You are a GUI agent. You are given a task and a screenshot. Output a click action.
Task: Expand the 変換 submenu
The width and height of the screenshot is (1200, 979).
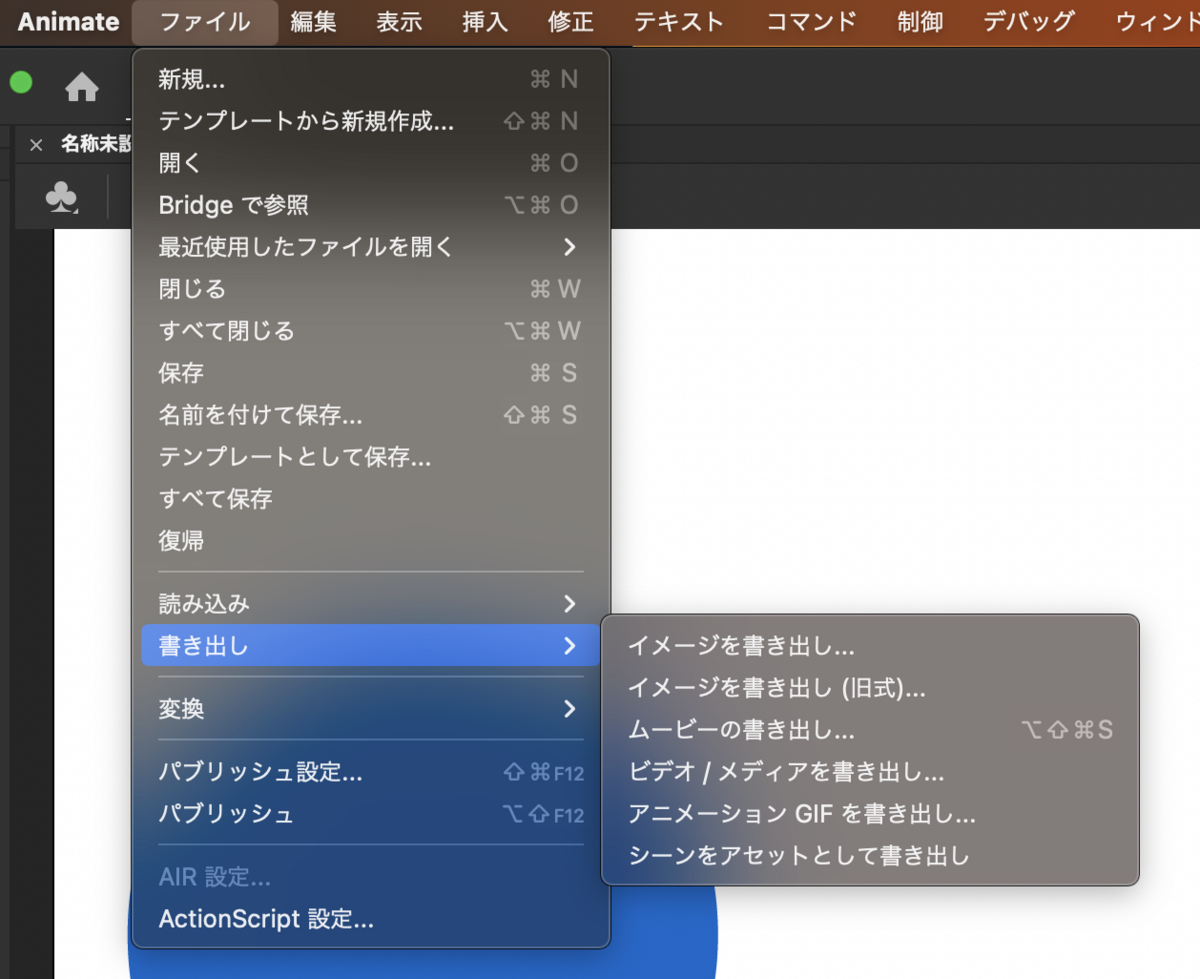pyautogui.click(x=371, y=709)
